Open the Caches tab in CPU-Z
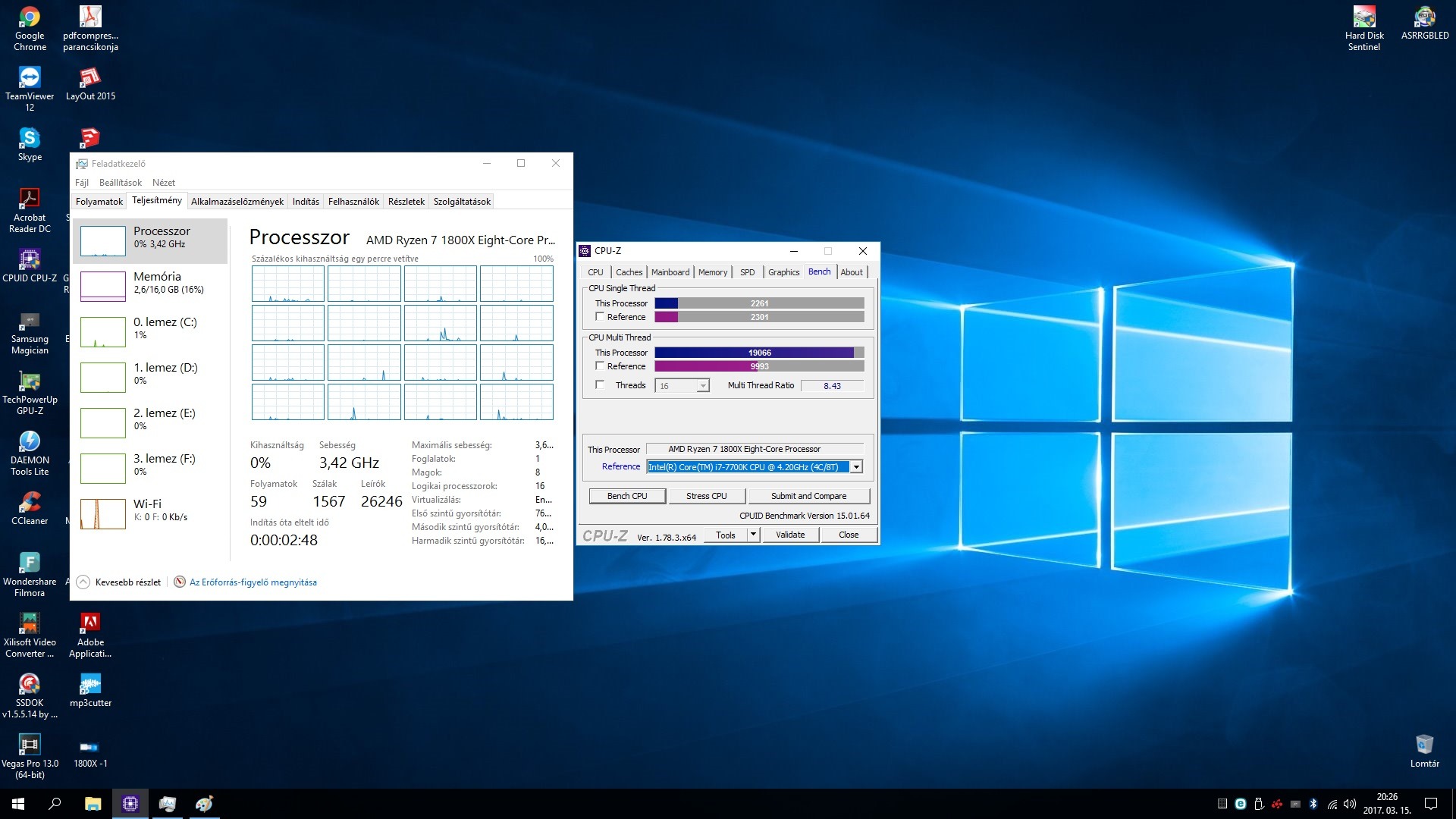 [629, 272]
